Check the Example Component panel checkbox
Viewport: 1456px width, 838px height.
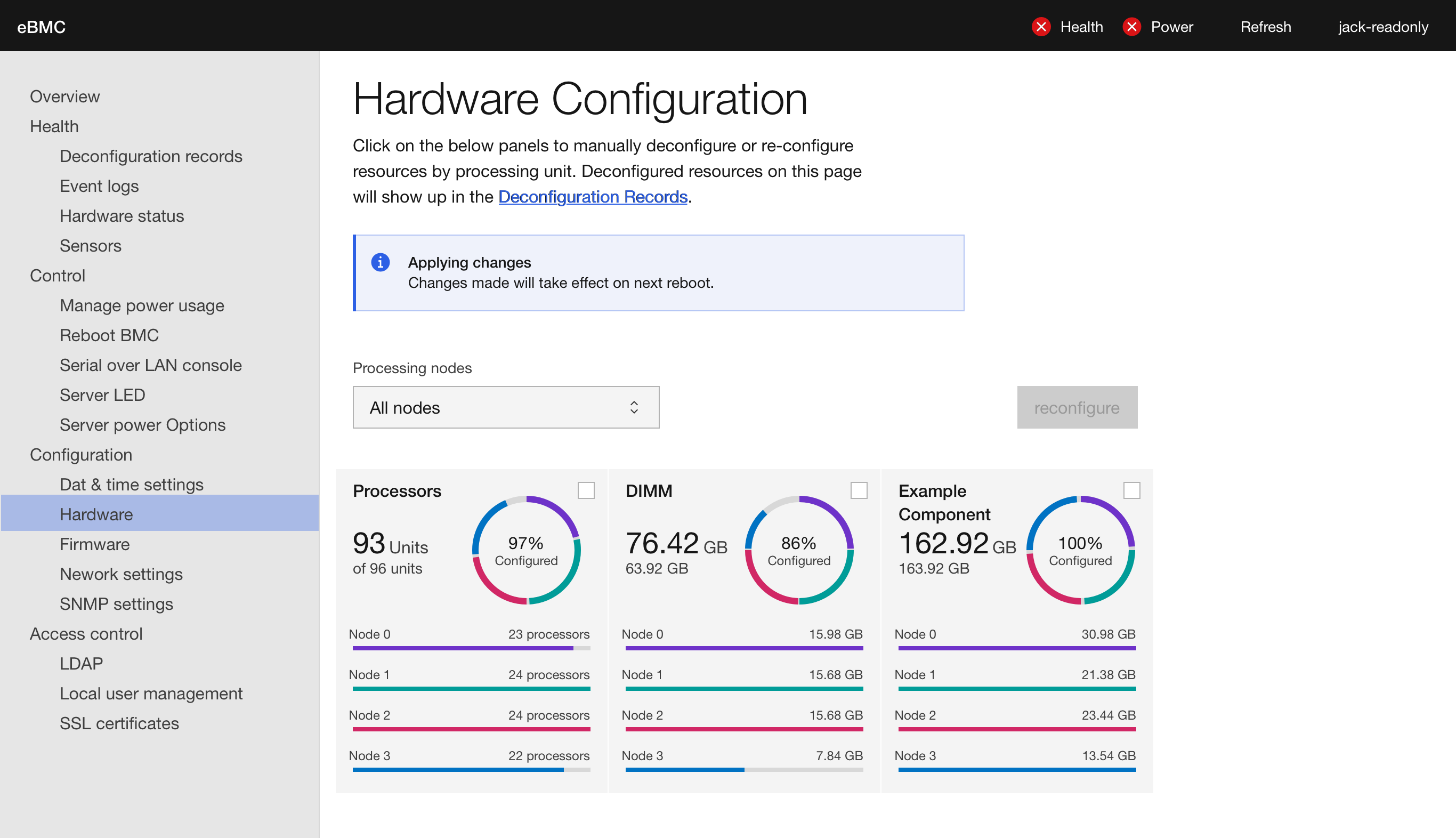(x=1131, y=490)
